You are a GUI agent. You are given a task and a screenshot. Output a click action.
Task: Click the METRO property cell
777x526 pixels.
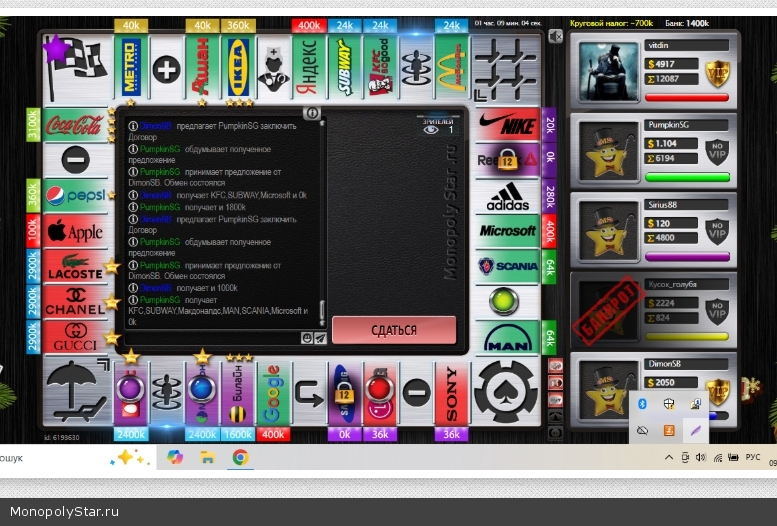(x=131, y=68)
